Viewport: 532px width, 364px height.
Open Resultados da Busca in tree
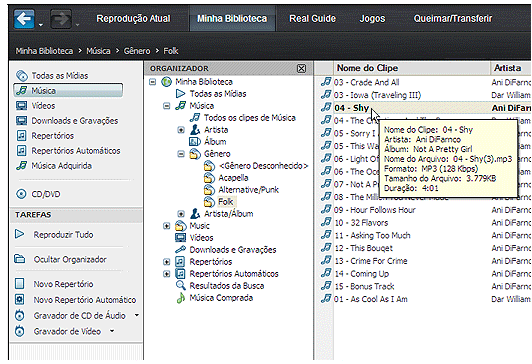[220, 286]
